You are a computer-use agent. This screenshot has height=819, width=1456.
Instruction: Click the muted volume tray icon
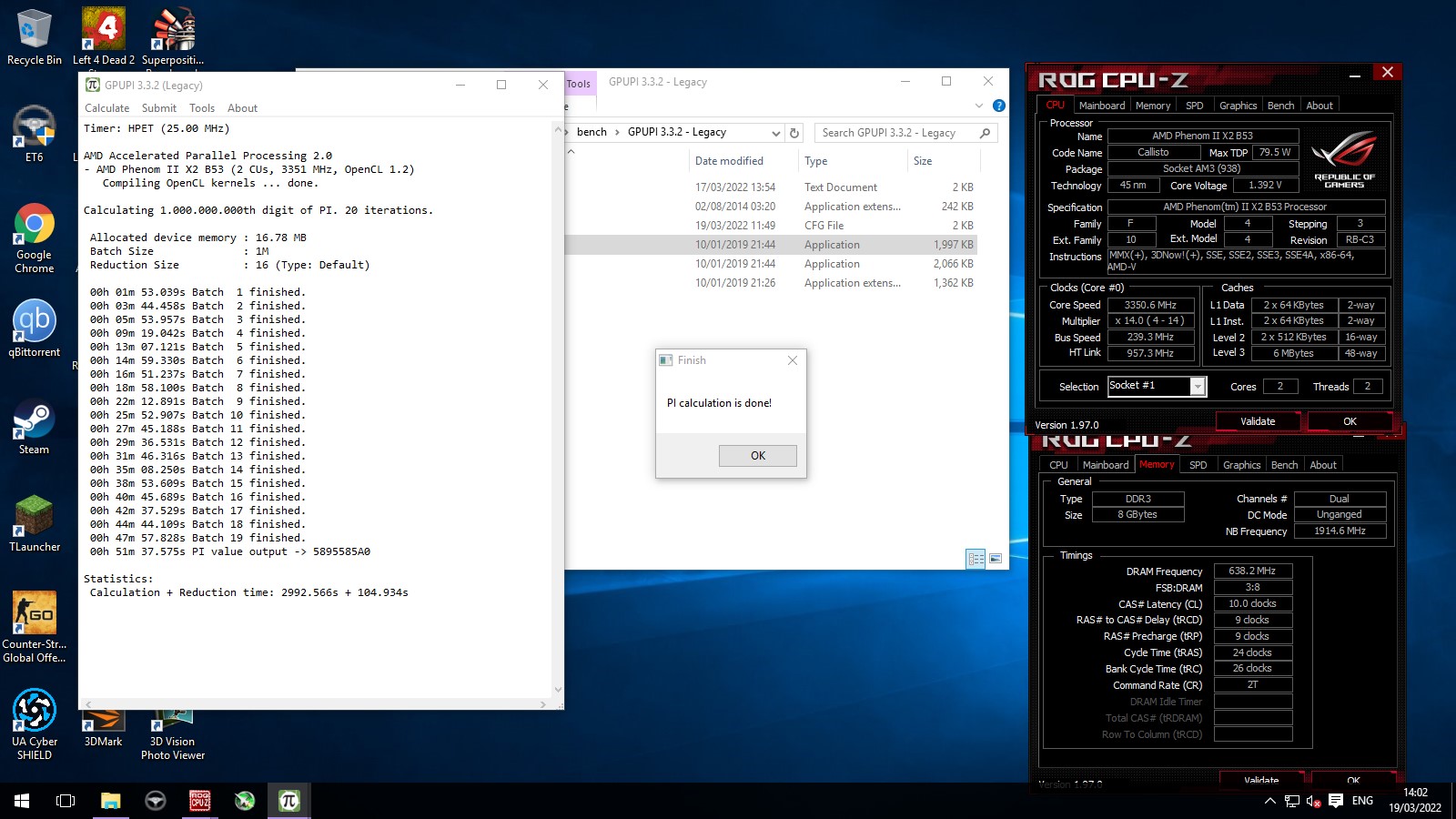pyautogui.click(x=1314, y=801)
